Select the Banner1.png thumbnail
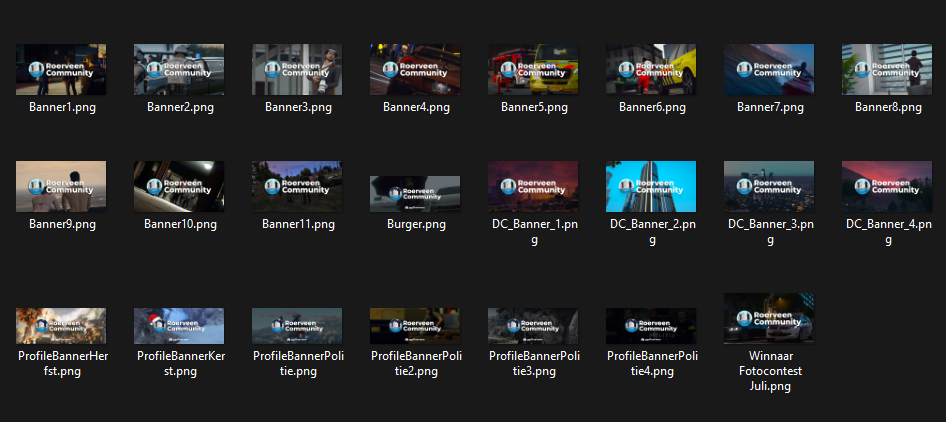 pos(61,70)
